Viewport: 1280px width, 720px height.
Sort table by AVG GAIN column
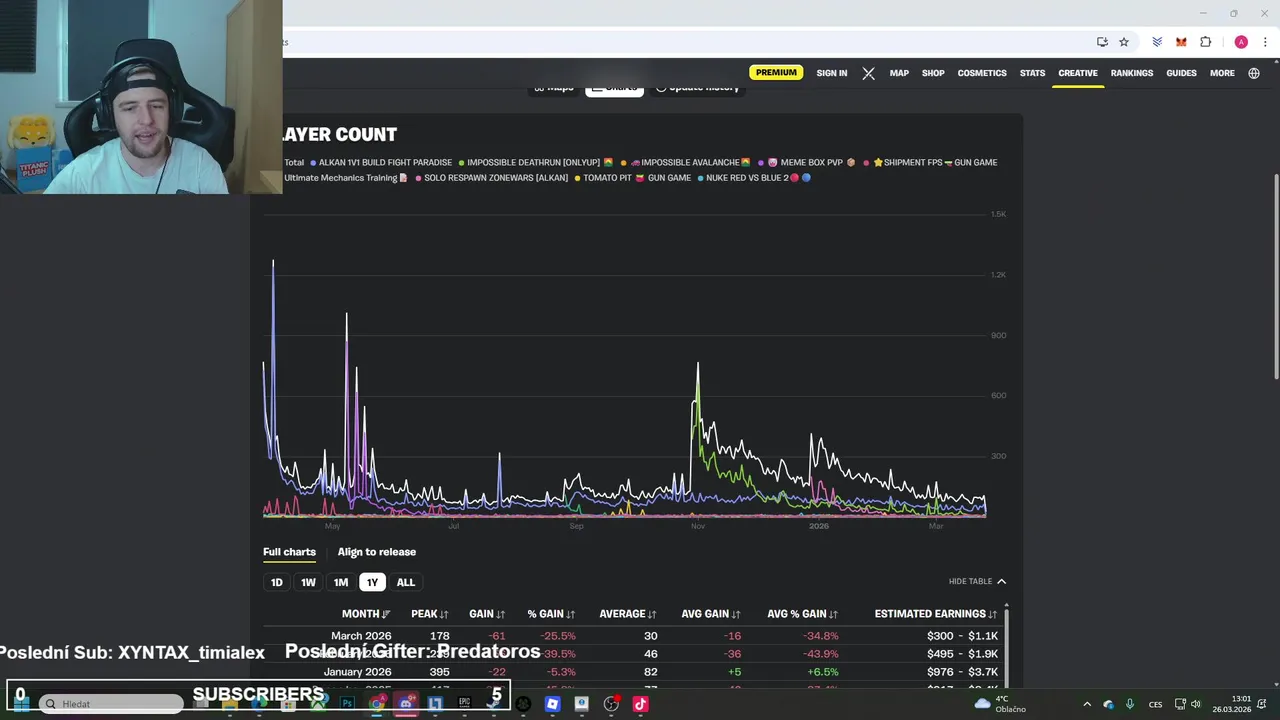pos(711,614)
